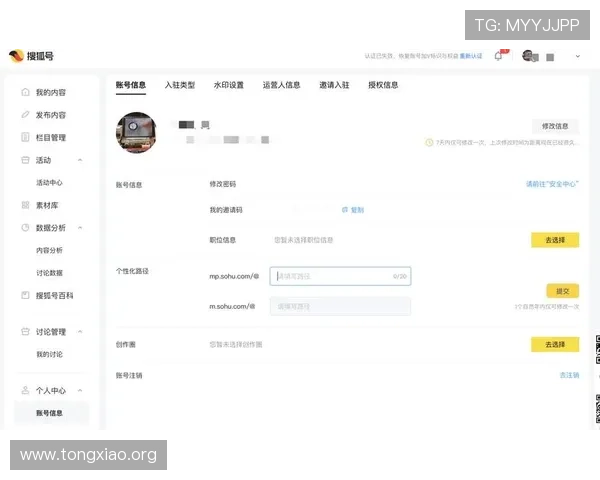
Task: Open 我的讨论 submenu item
Action: (x=49, y=354)
